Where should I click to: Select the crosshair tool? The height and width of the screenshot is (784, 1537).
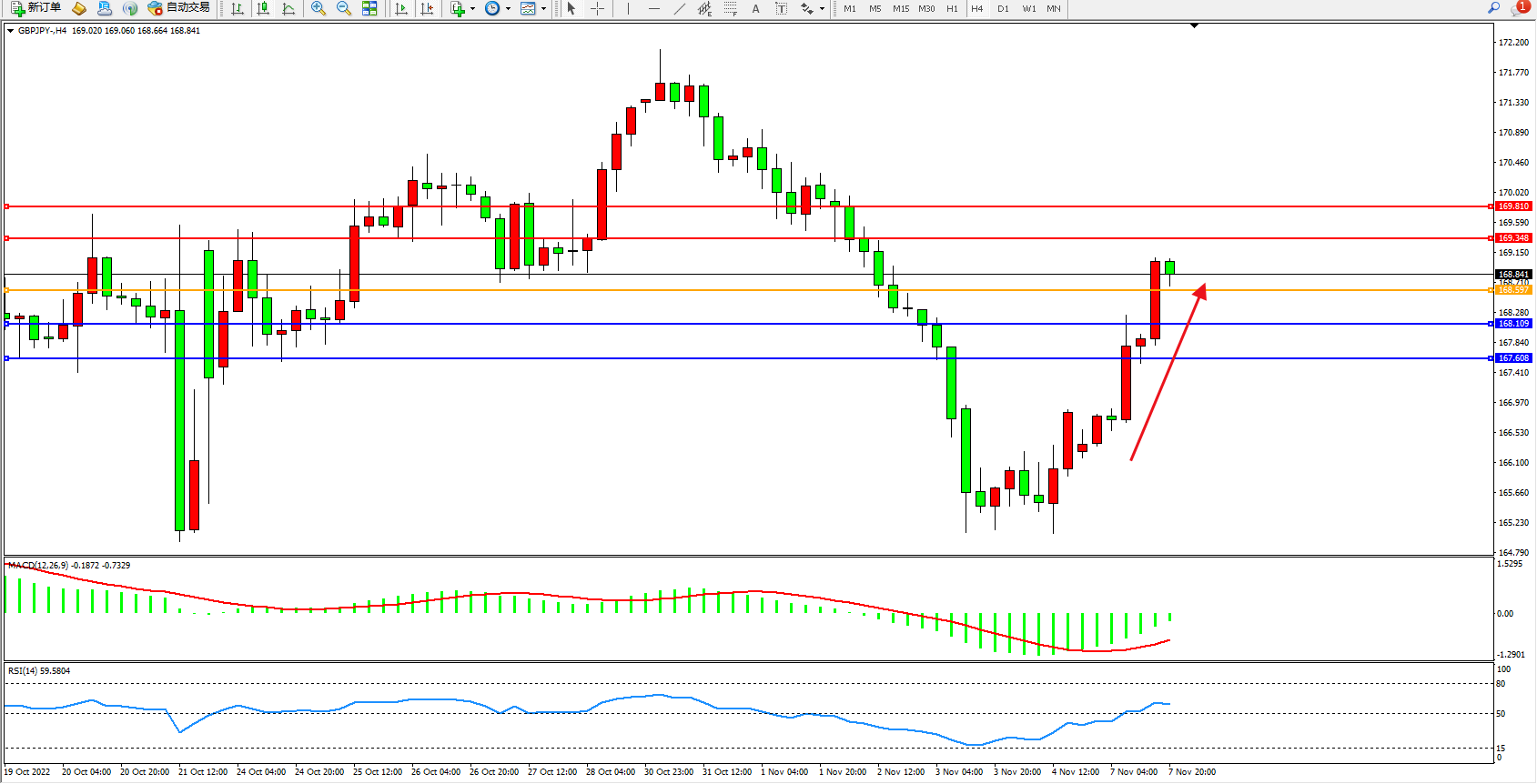[x=597, y=8]
